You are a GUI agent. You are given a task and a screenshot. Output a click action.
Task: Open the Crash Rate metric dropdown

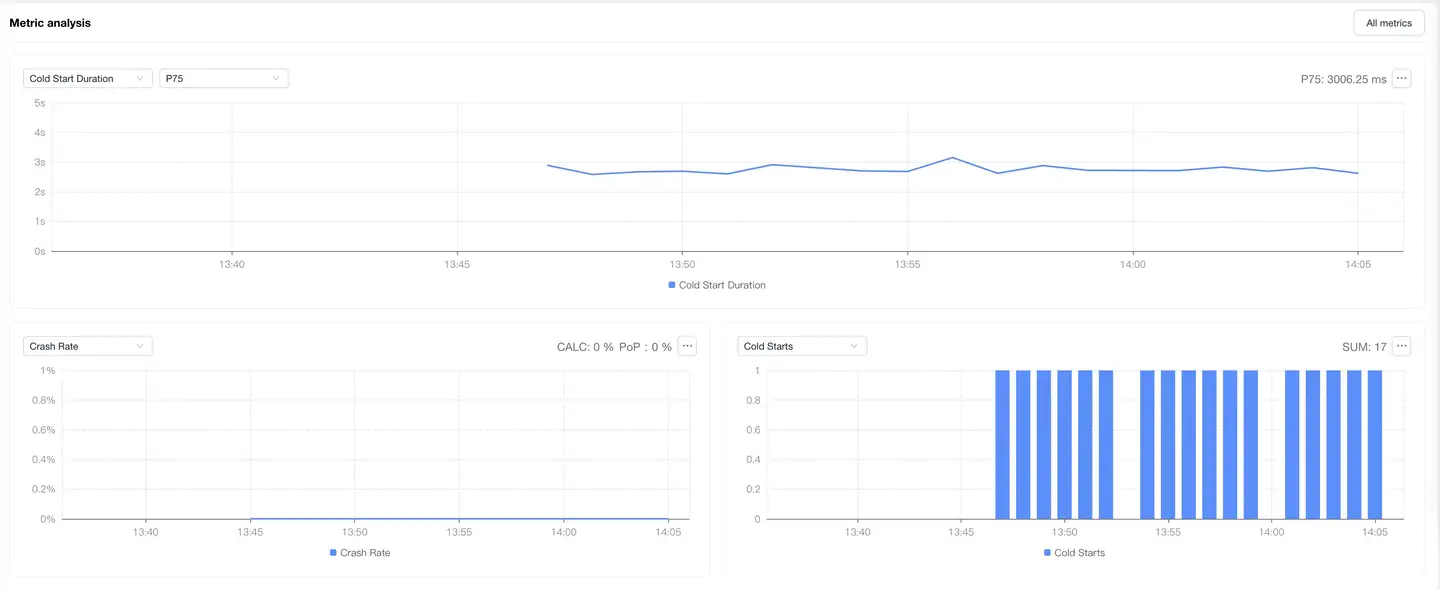[x=87, y=346]
